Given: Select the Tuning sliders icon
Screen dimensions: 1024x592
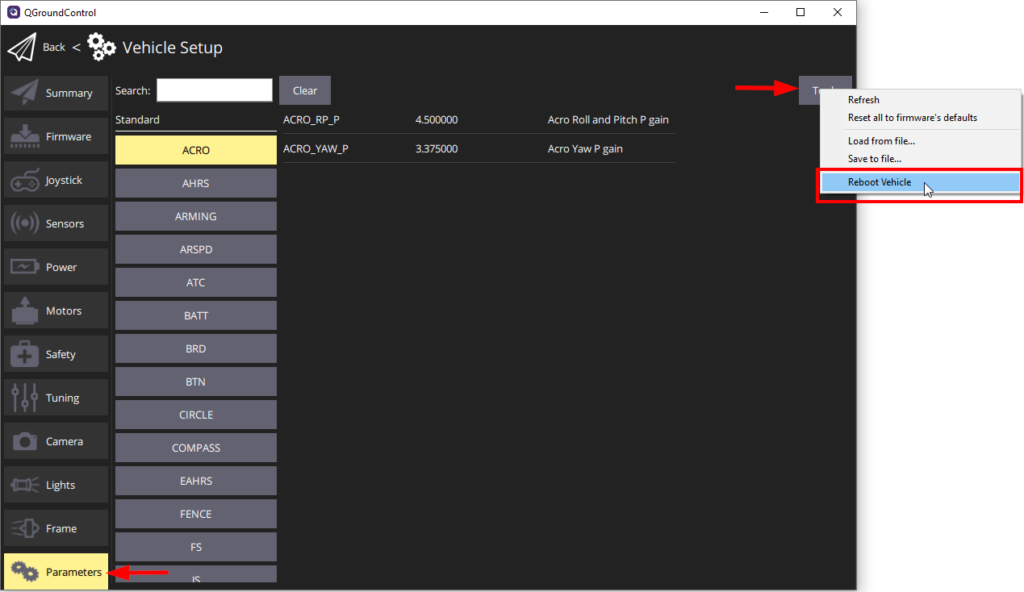Looking at the screenshot, I should (x=24, y=397).
